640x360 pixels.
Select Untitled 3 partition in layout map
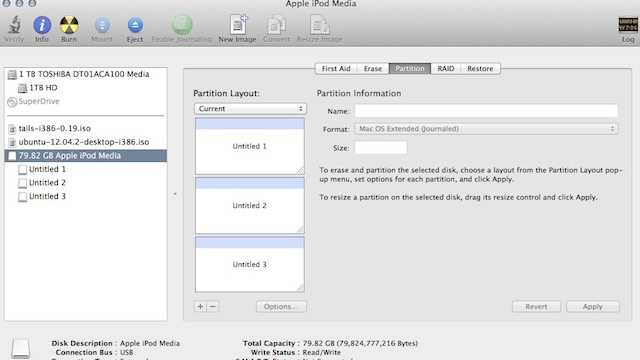click(249, 264)
